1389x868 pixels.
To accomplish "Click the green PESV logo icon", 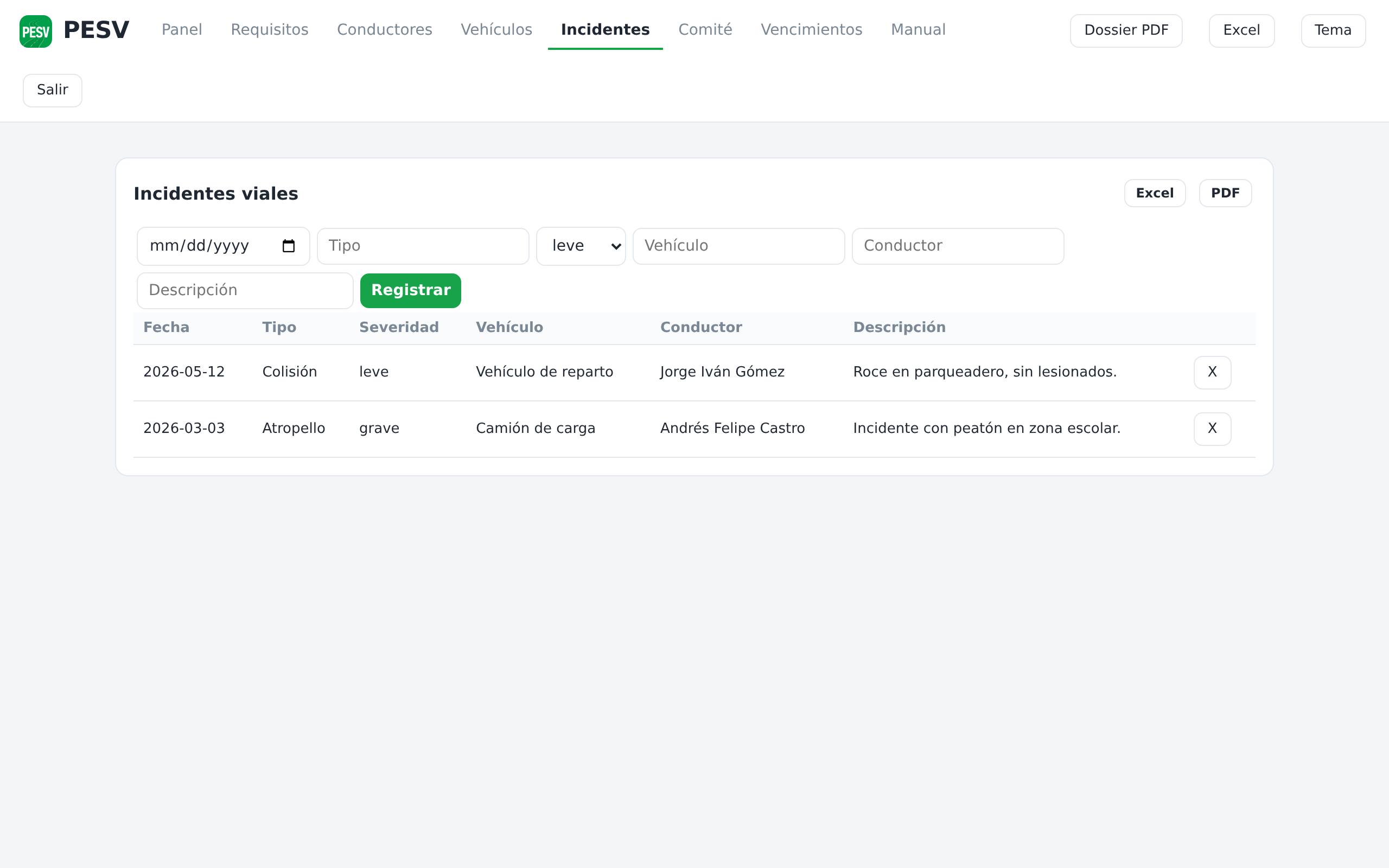I will (36, 31).
